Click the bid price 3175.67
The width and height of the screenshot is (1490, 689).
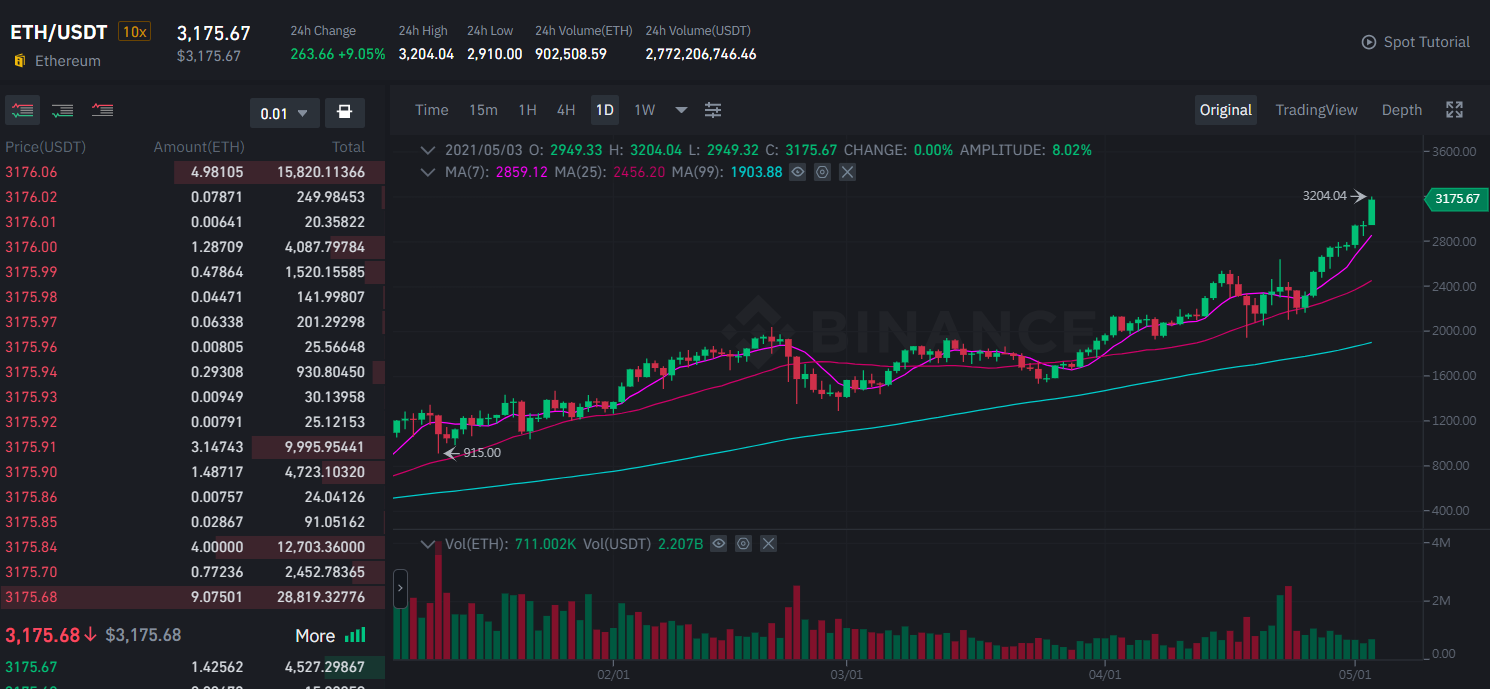point(31,667)
